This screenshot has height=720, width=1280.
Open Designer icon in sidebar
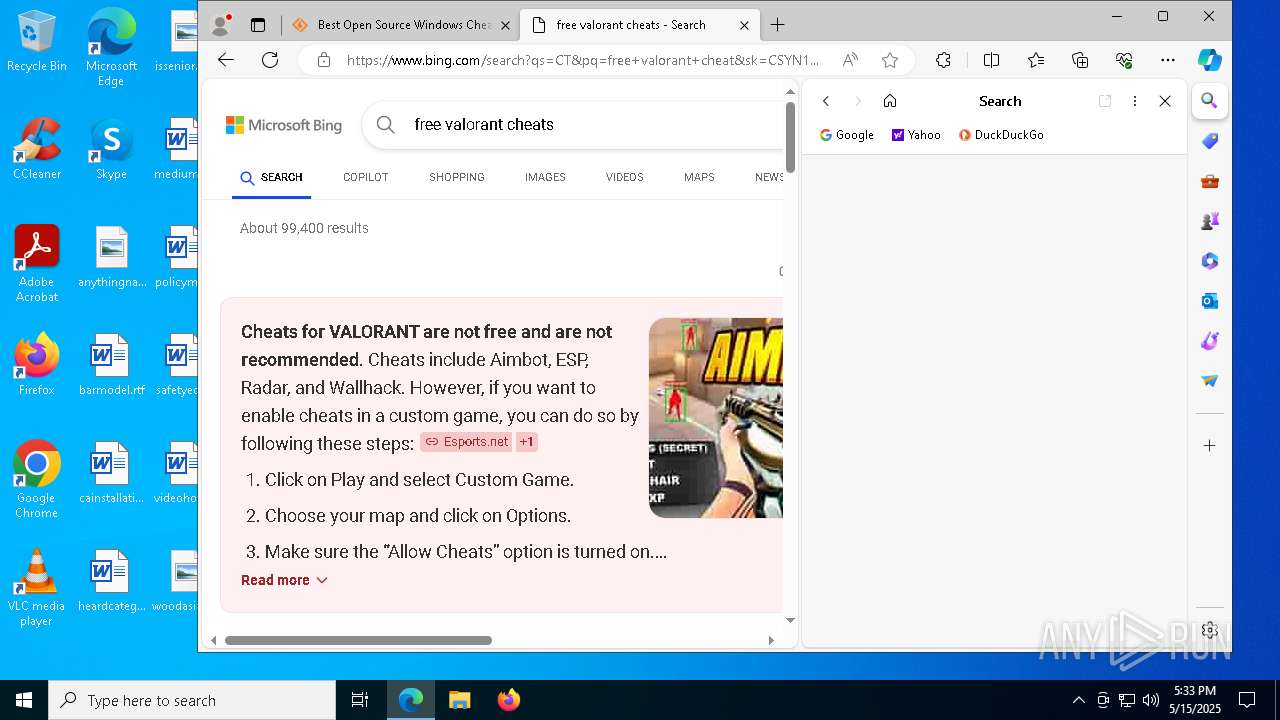tap(1210, 341)
